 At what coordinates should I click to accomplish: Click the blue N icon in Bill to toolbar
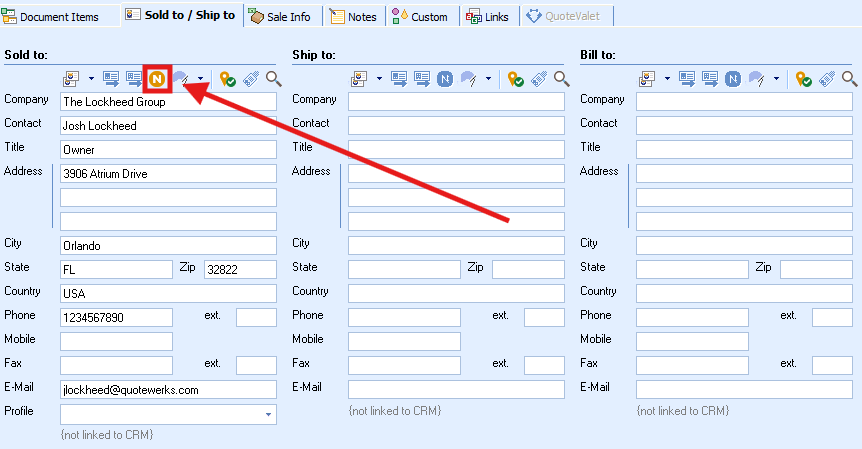(733, 79)
